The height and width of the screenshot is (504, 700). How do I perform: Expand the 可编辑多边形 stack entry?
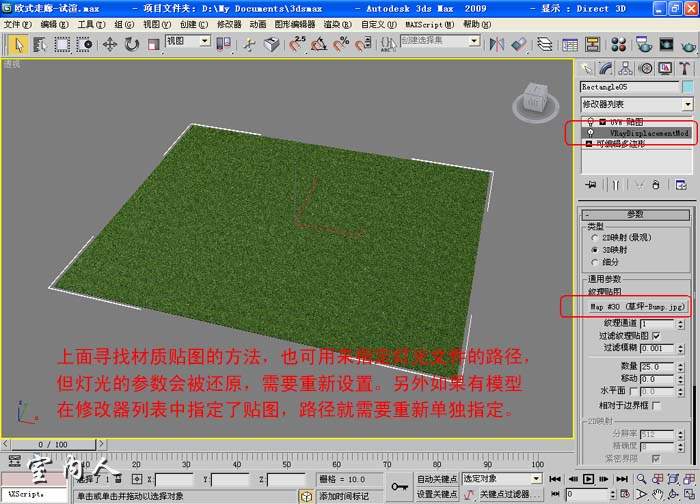(589, 144)
